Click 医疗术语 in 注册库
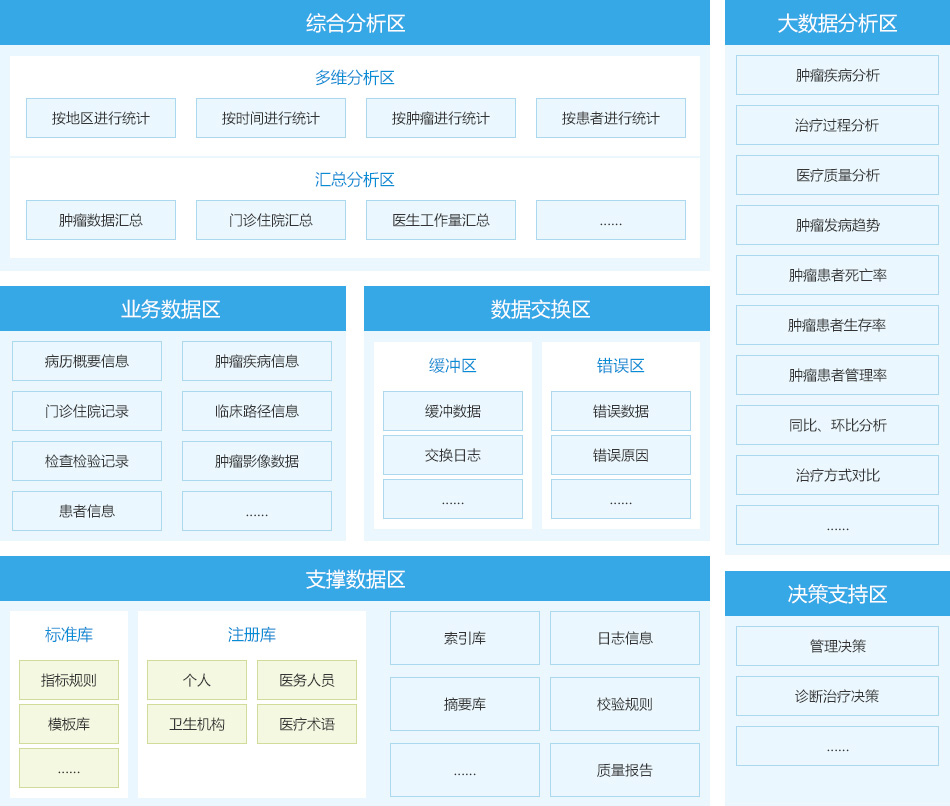950x806 pixels. click(306, 723)
